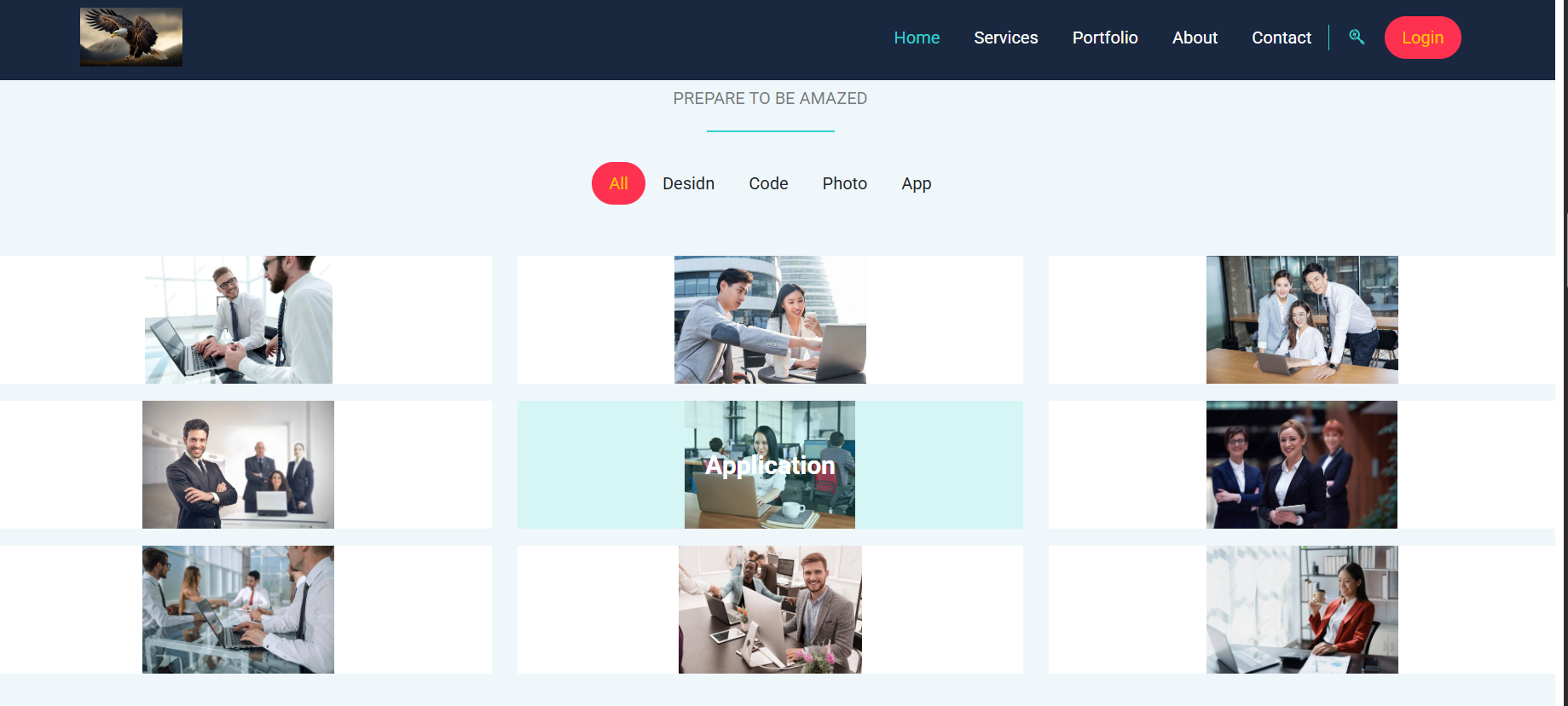The image size is (1568, 706).
Task: Go to the Home nav link
Action: [917, 38]
